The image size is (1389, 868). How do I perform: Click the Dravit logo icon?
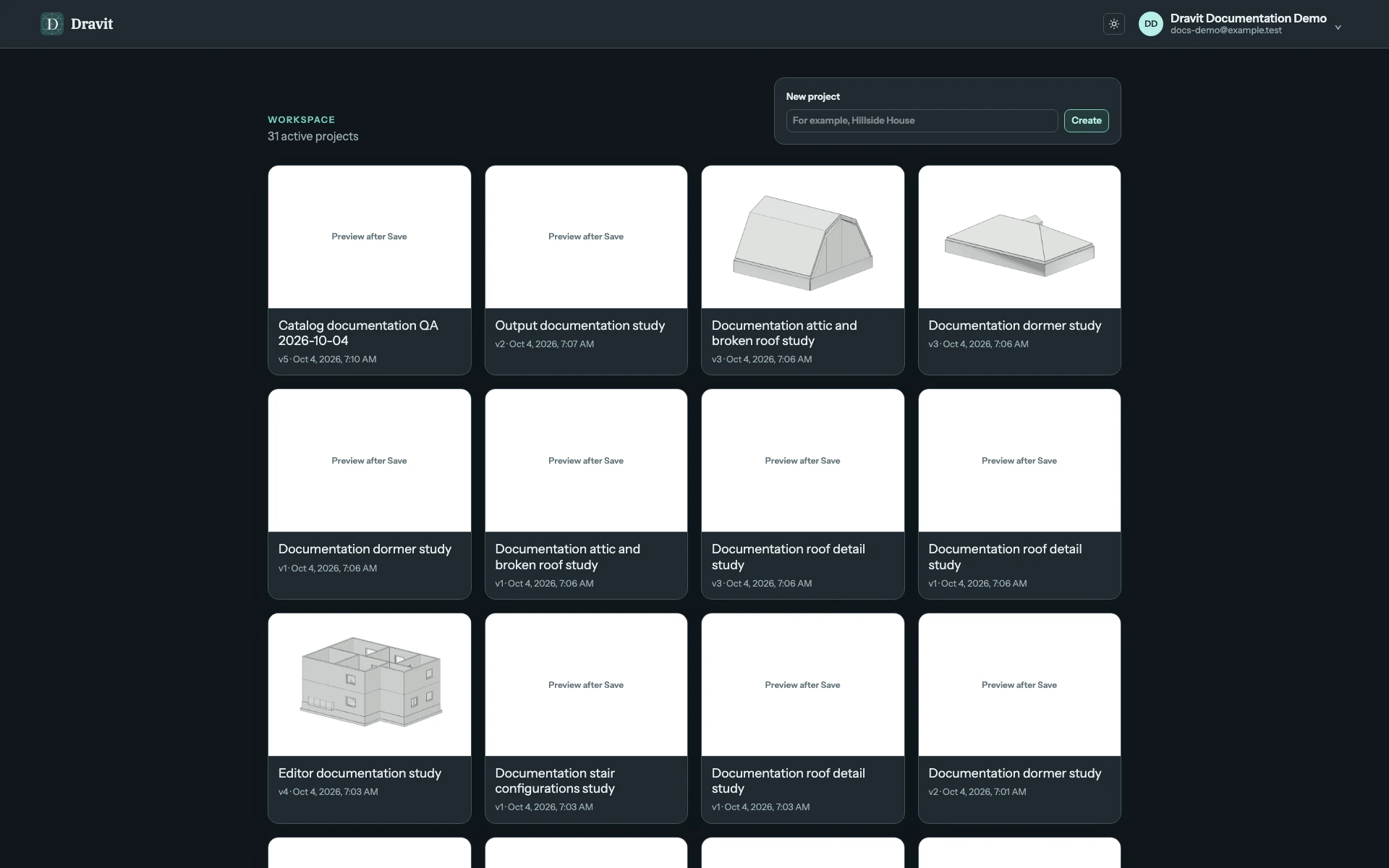click(x=52, y=24)
